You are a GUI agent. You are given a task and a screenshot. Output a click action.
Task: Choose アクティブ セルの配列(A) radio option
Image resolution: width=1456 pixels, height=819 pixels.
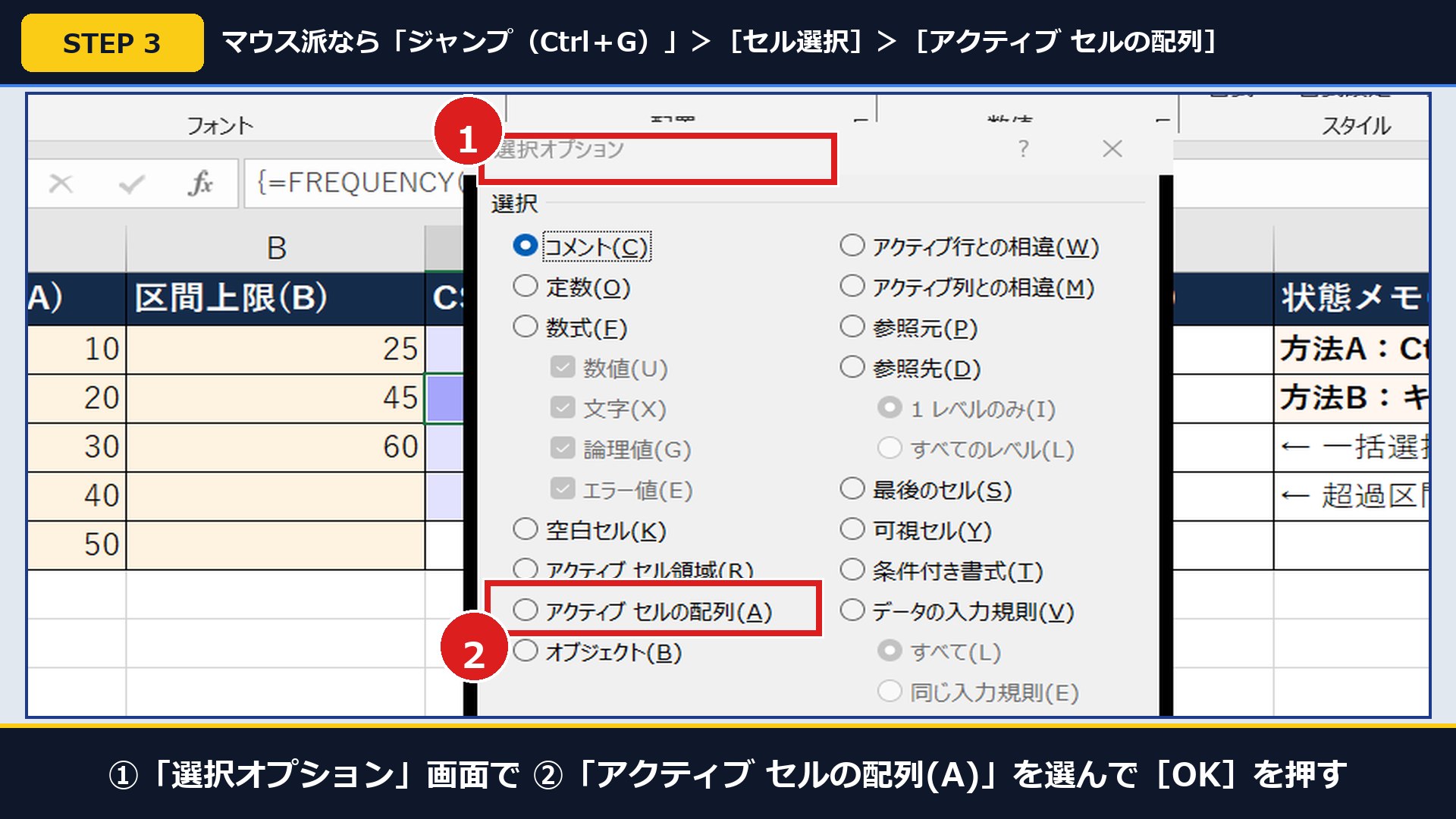[x=525, y=610]
